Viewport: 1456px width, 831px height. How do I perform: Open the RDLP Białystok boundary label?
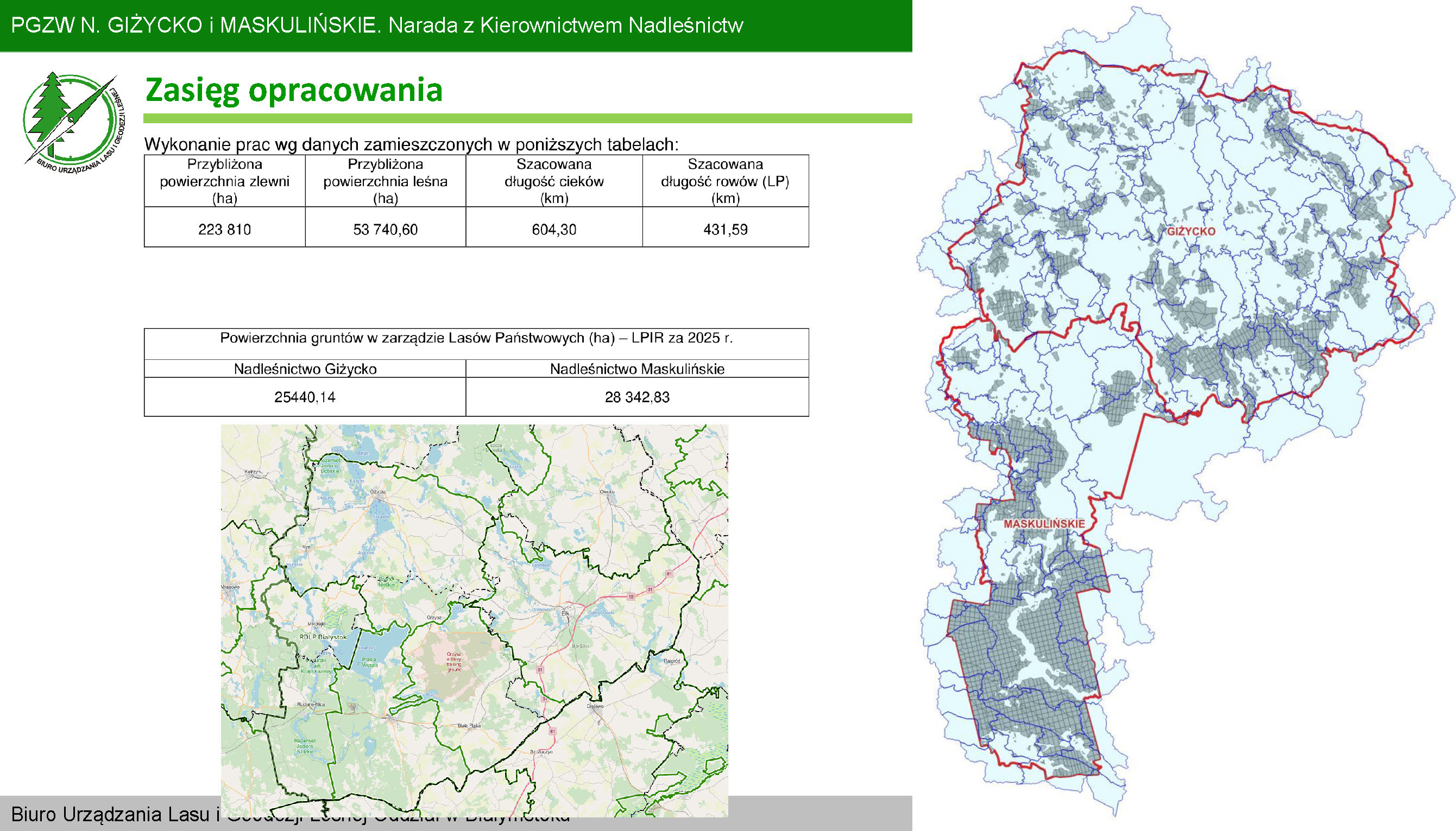click(x=323, y=638)
